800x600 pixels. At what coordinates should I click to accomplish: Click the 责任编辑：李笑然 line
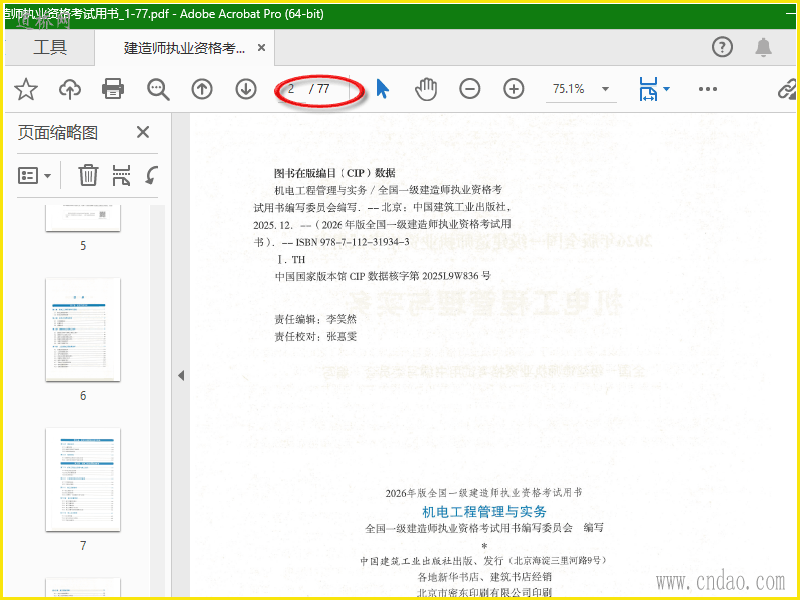point(316,319)
